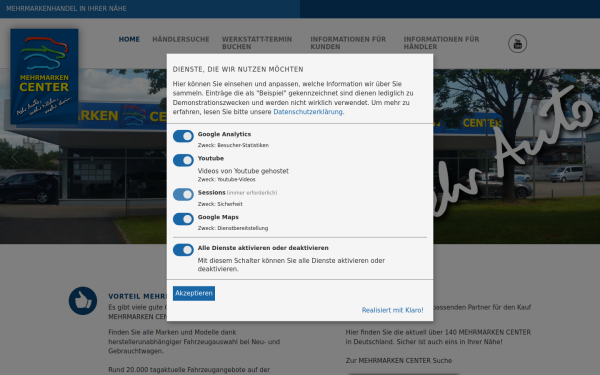This screenshot has height=375, width=600.
Task: Click the Zweck: Besucher-Statistiken text
Action: 233,145
